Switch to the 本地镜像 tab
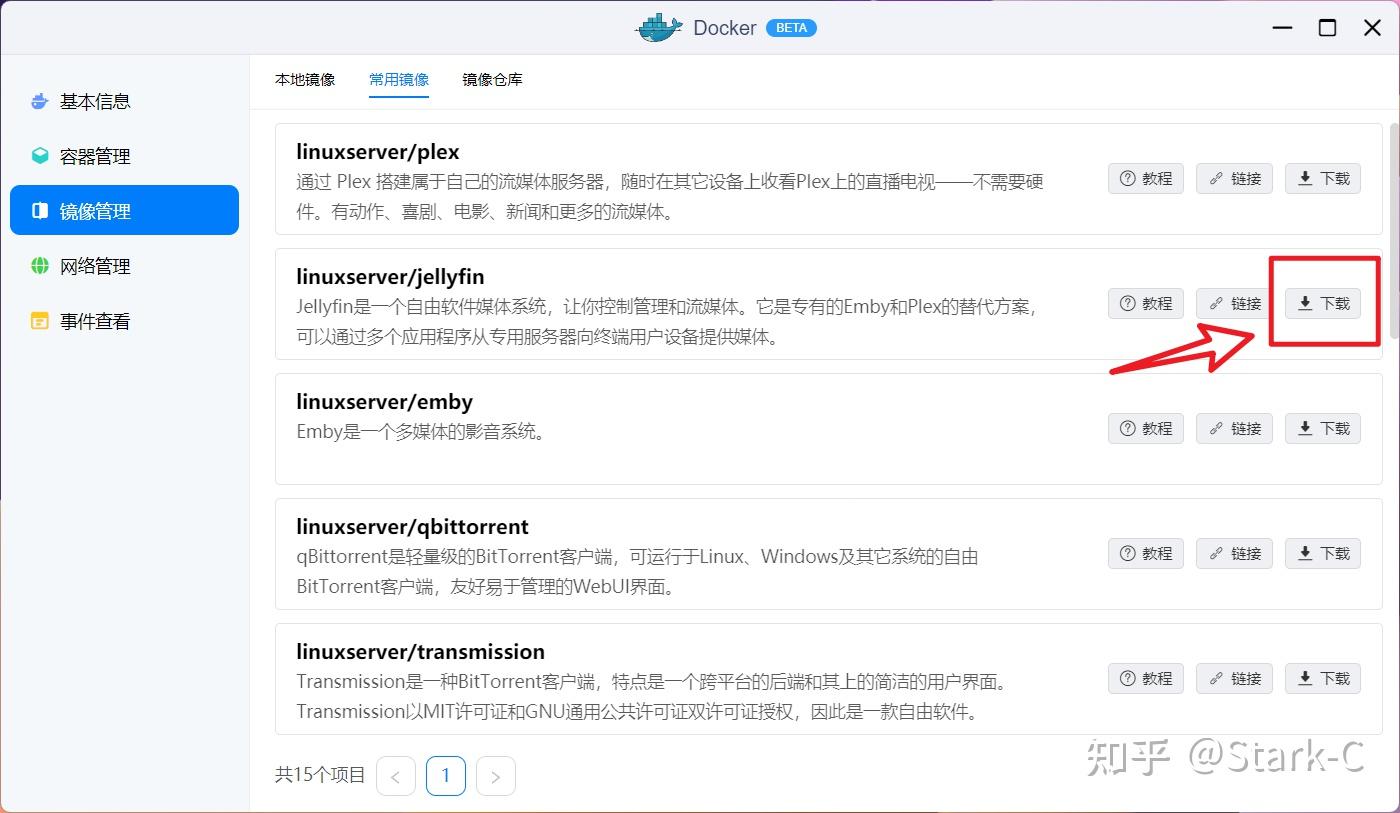1400x813 pixels. (305, 79)
